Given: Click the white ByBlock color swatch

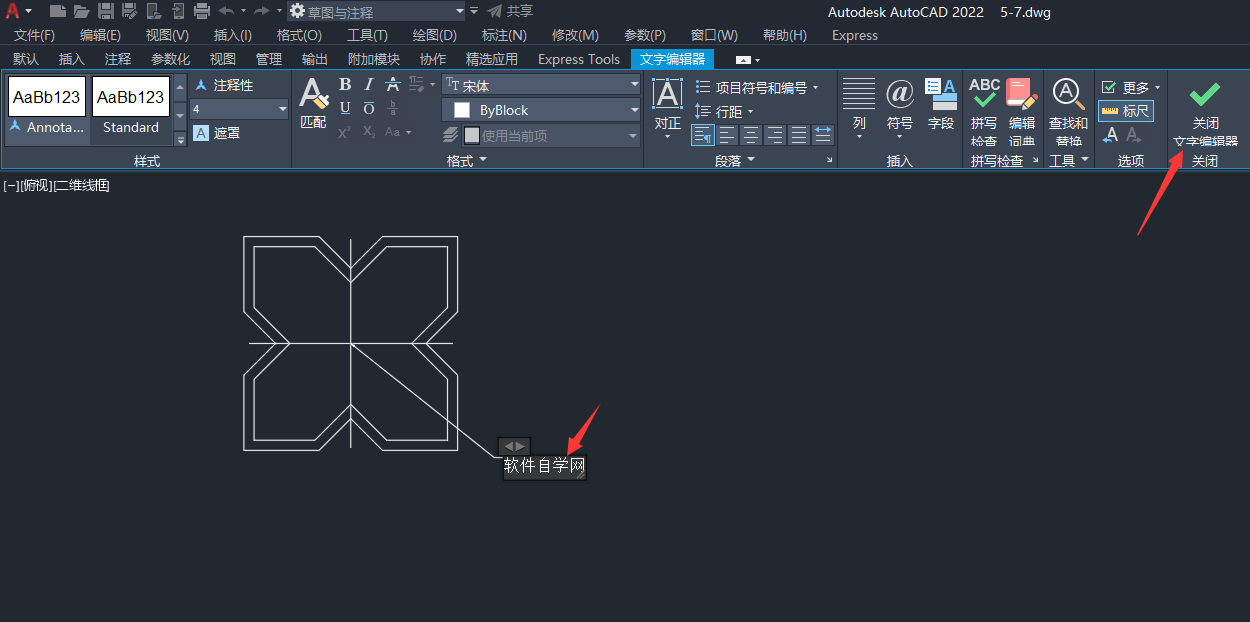Looking at the screenshot, I should [x=462, y=110].
